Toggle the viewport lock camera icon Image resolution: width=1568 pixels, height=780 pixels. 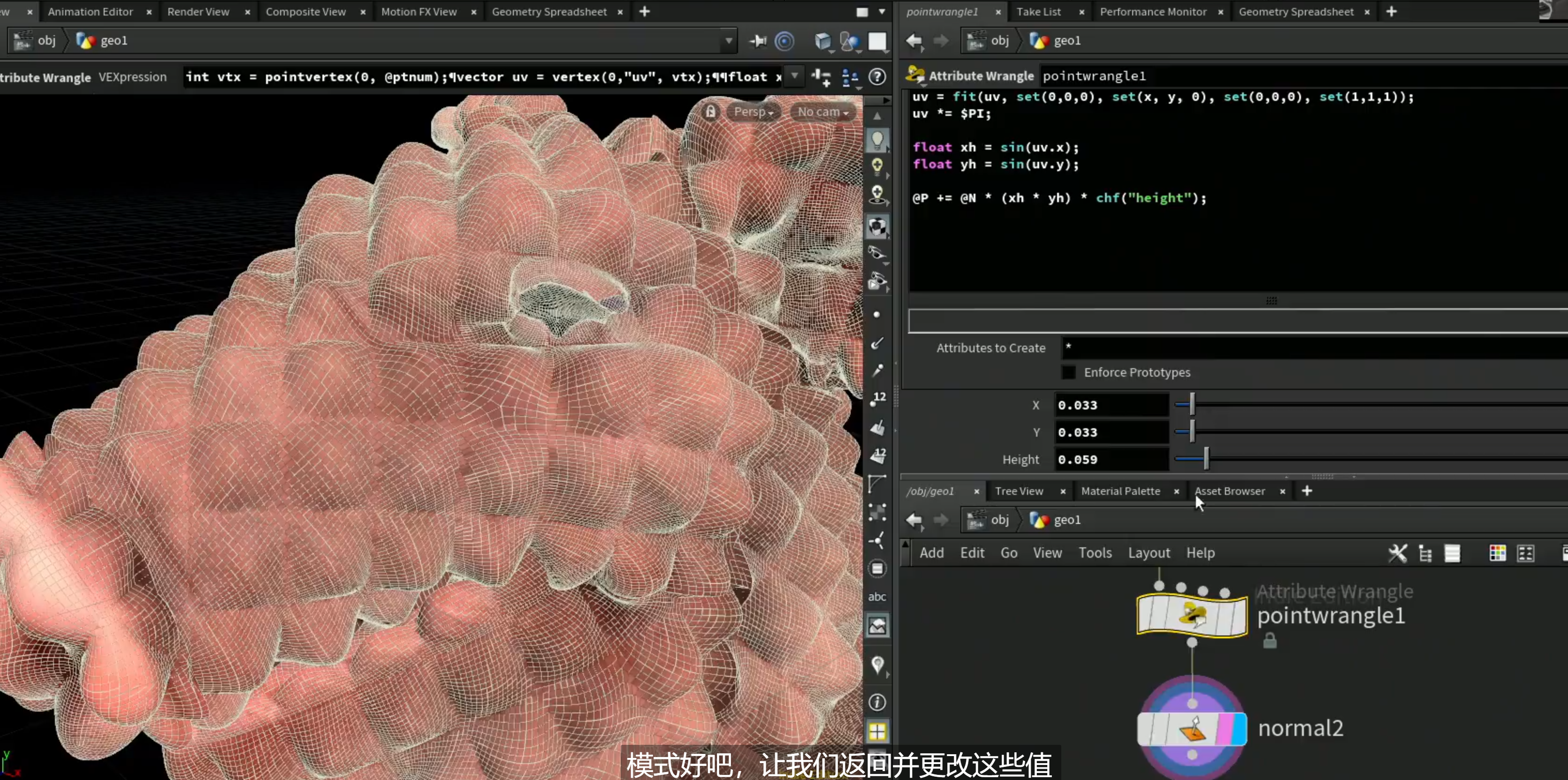[710, 112]
